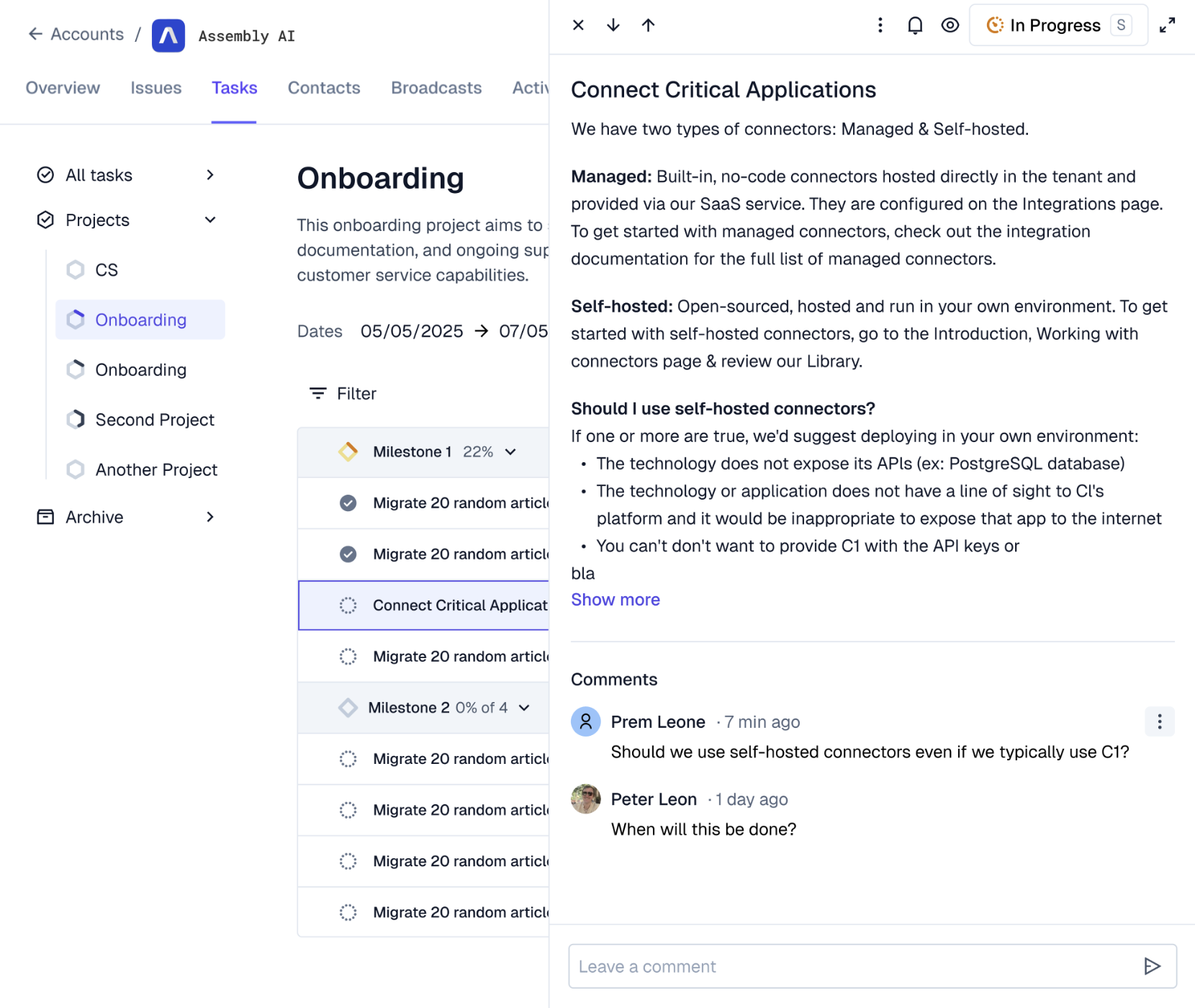Click the start date 05/05/2025
The image size is (1195, 1008).
[412, 331]
